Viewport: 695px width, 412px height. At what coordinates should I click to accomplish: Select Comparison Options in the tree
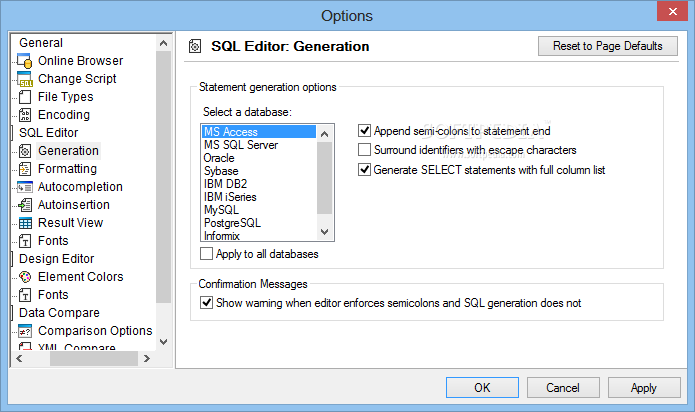[95, 331]
